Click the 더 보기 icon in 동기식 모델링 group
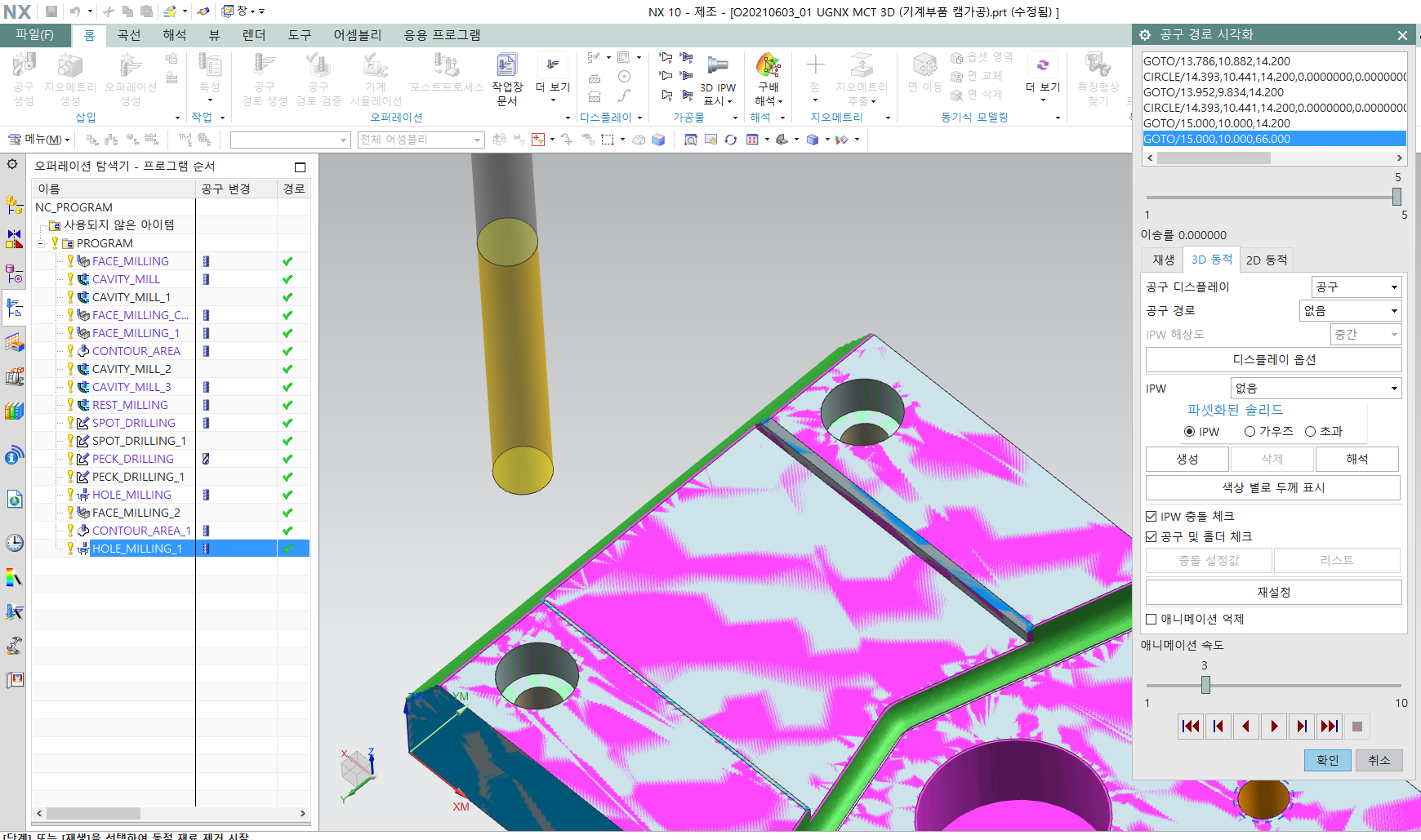 [1043, 79]
